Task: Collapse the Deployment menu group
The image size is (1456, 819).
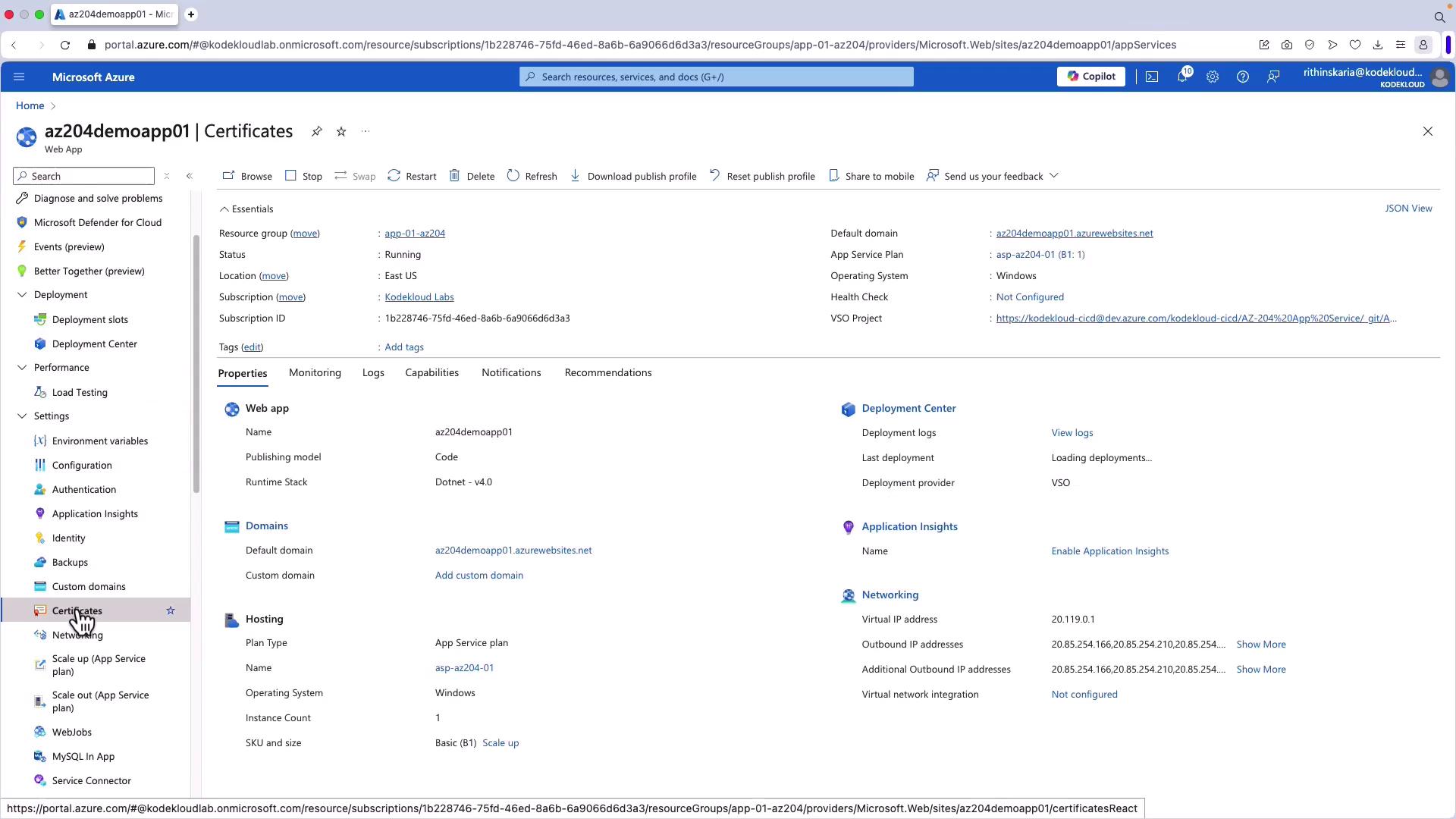Action: 22,295
